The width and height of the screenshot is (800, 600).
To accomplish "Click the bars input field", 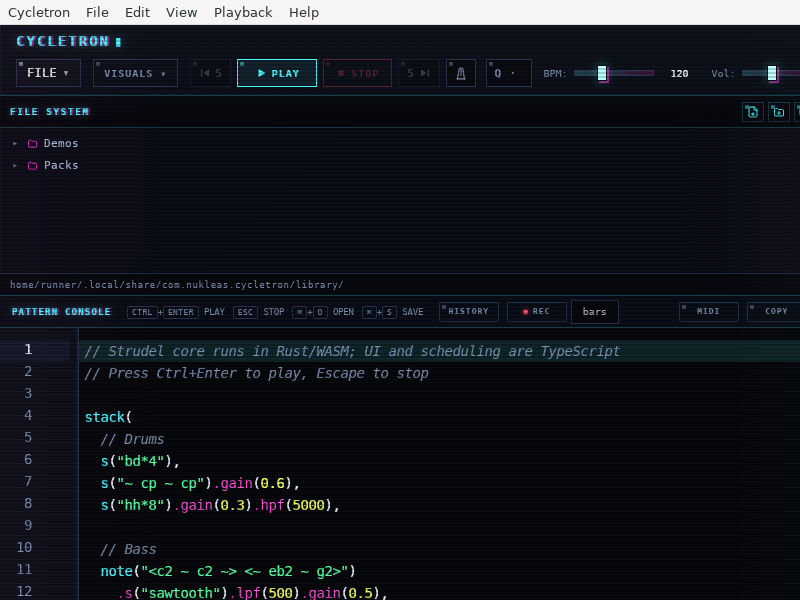I will (594, 312).
